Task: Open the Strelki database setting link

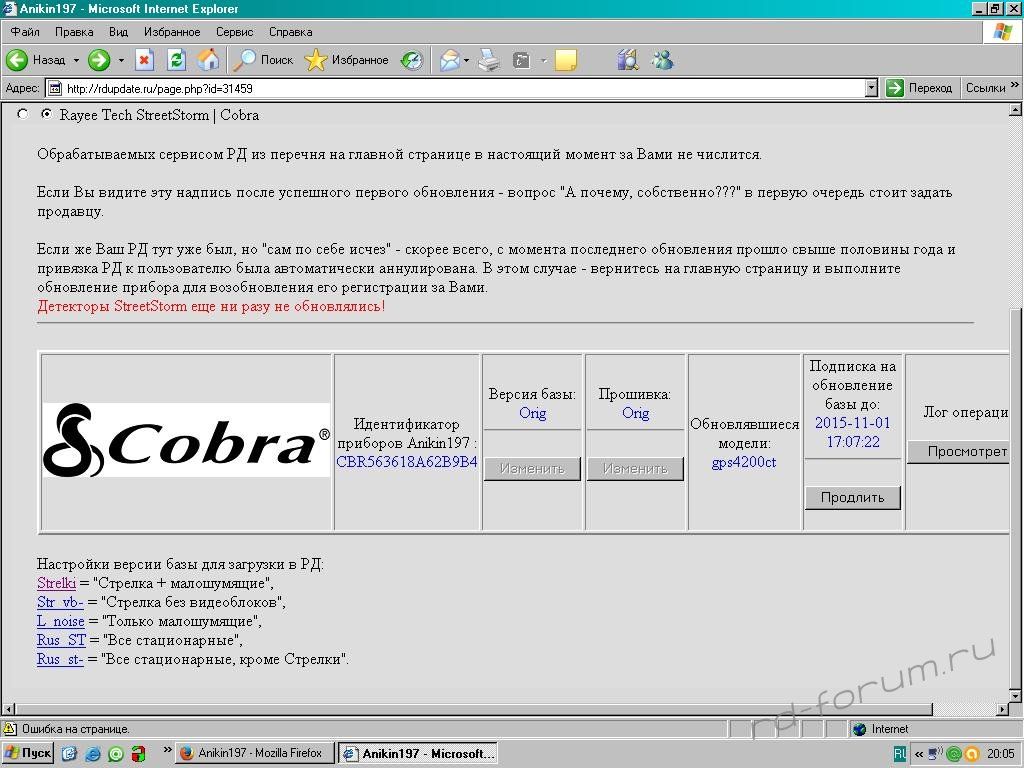Action: pos(56,583)
